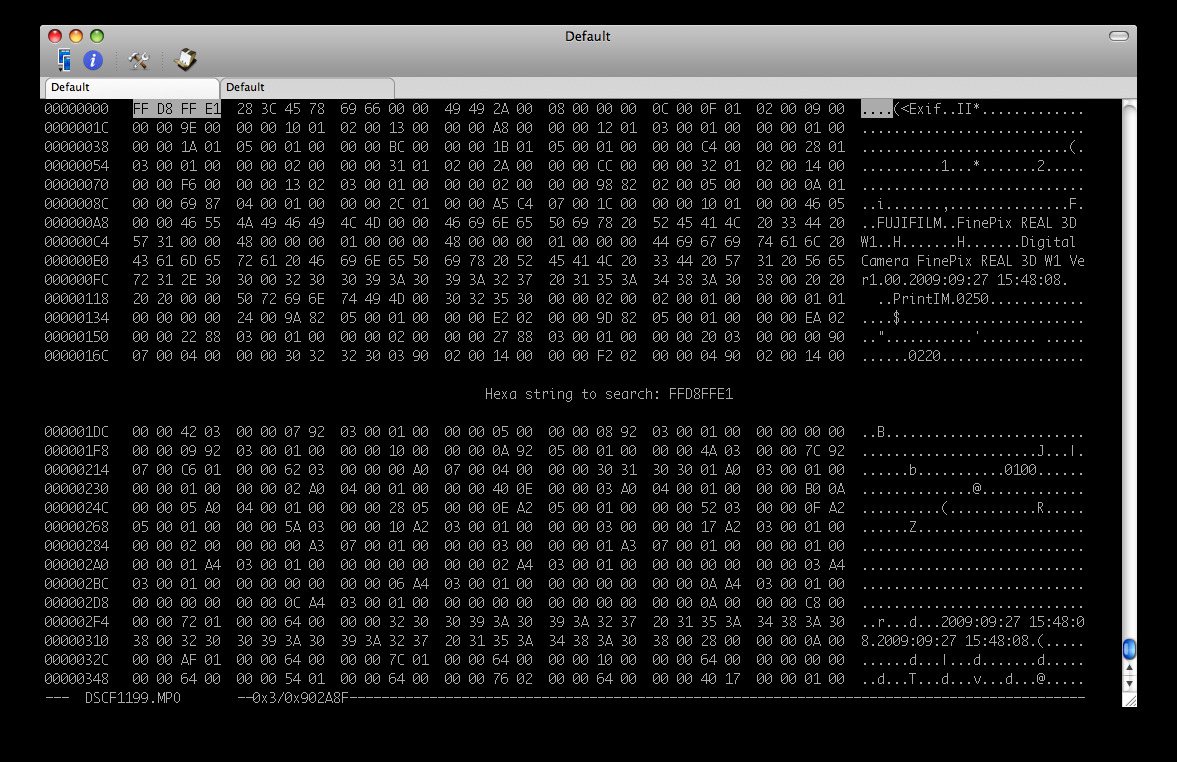Click ASCII text 'r1.00.2009:09:27 15:48:08.'

(x=965, y=281)
